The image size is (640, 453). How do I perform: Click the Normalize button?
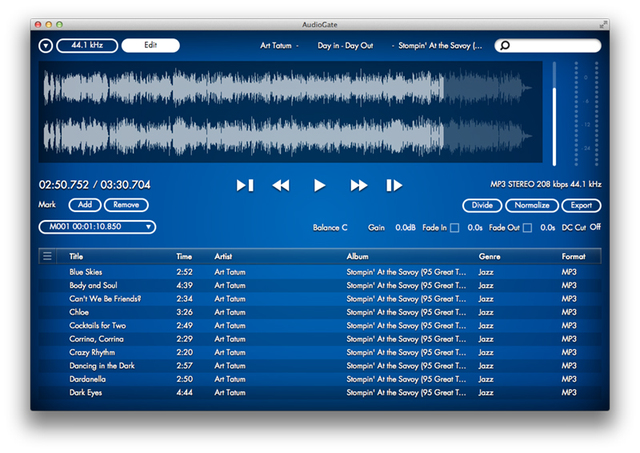[x=531, y=205]
